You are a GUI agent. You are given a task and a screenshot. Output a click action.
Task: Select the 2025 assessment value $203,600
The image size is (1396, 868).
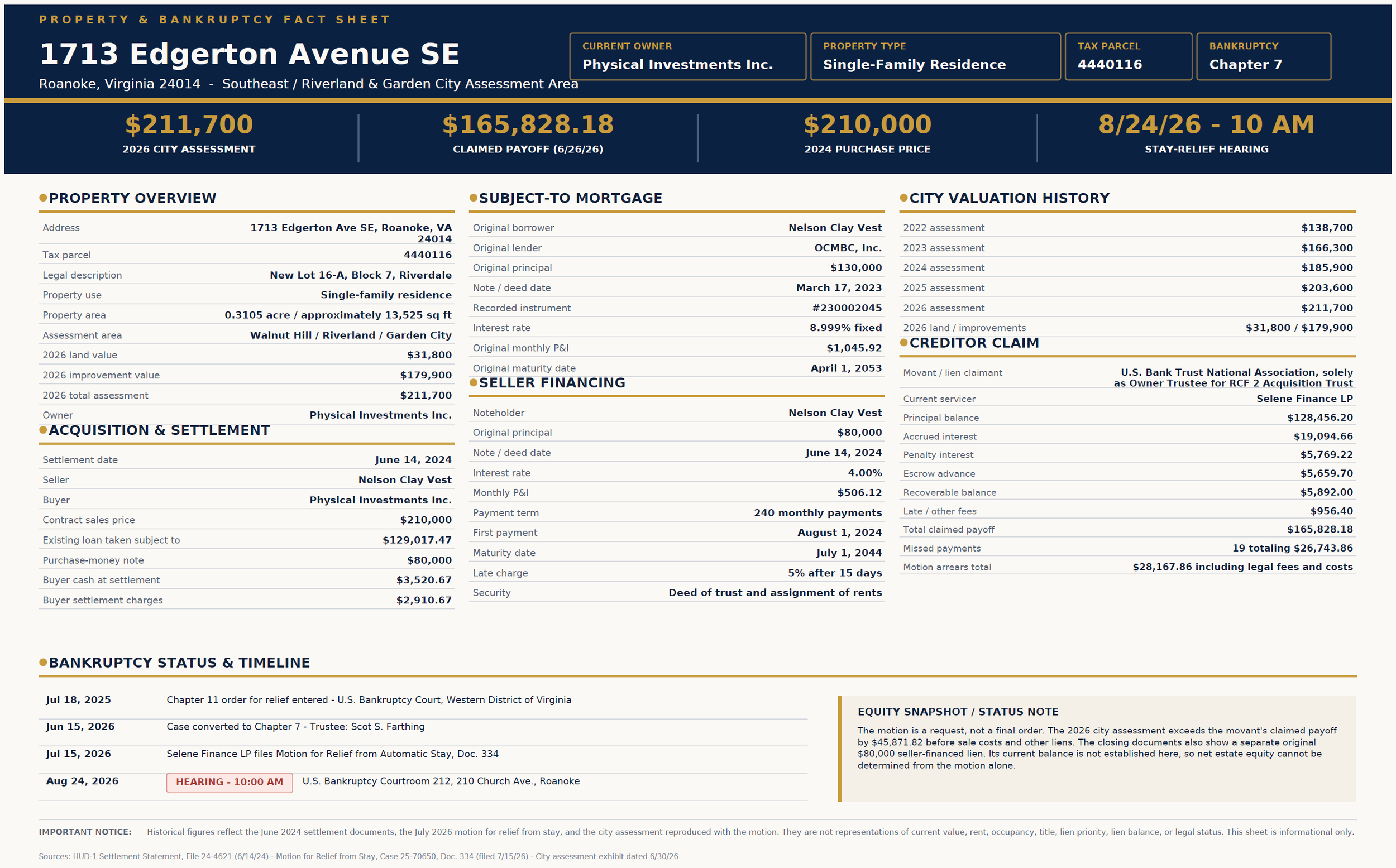pyautogui.click(x=1327, y=287)
